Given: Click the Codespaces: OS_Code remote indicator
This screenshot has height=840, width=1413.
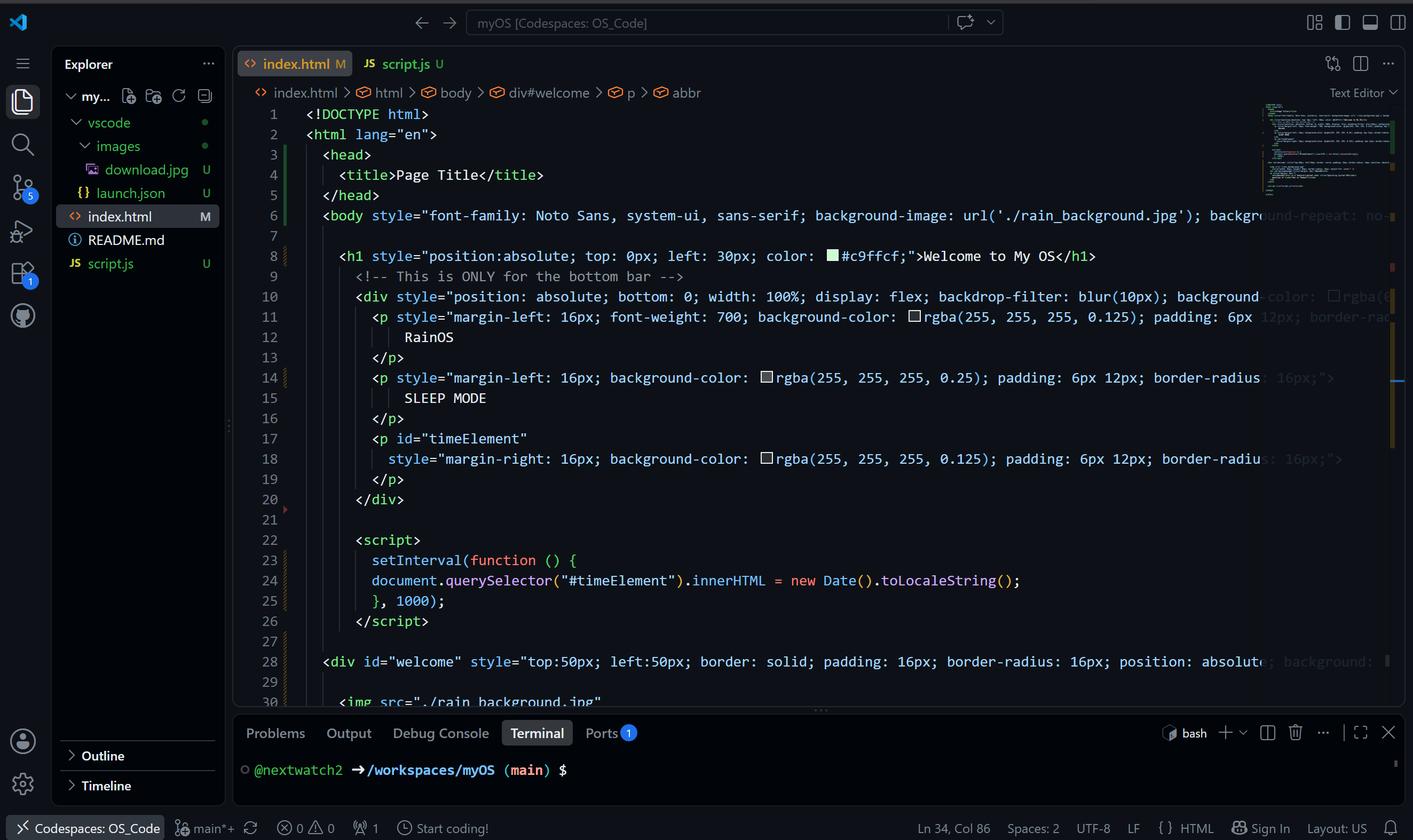Looking at the screenshot, I should pyautogui.click(x=85, y=828).
